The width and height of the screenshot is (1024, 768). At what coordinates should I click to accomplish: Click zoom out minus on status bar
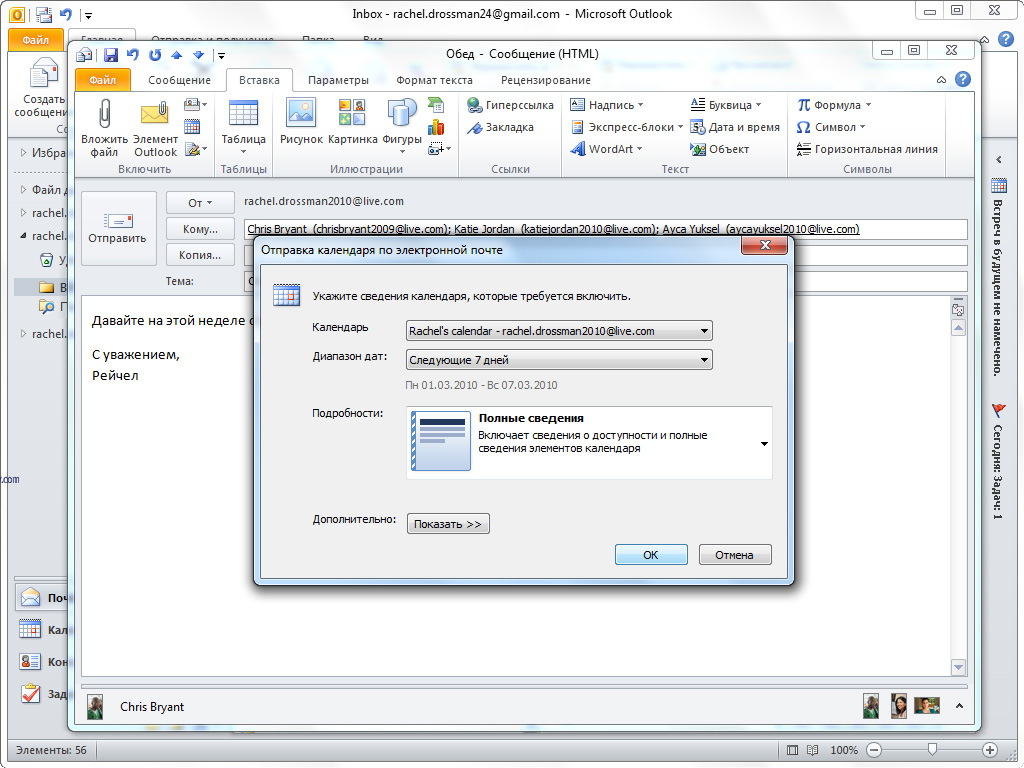pyautogui.click(x=874, y=750)
